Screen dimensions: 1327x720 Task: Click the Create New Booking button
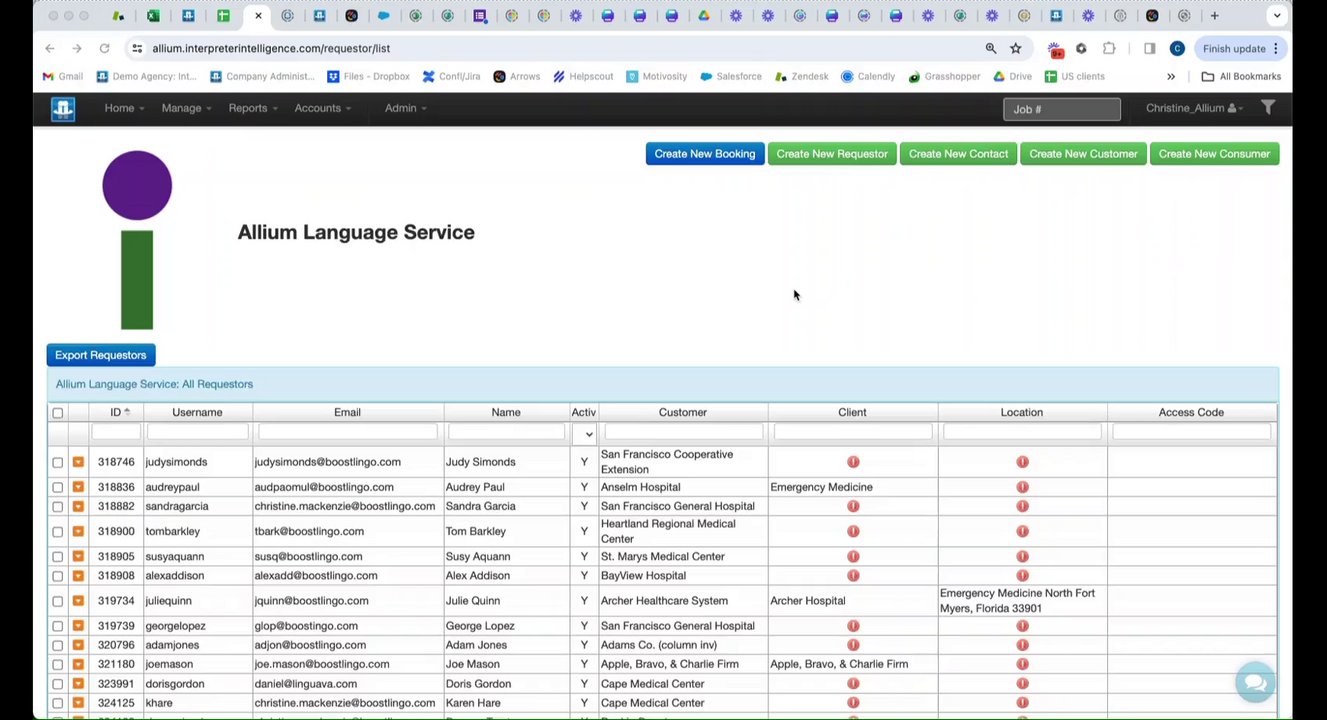(704, 154)
